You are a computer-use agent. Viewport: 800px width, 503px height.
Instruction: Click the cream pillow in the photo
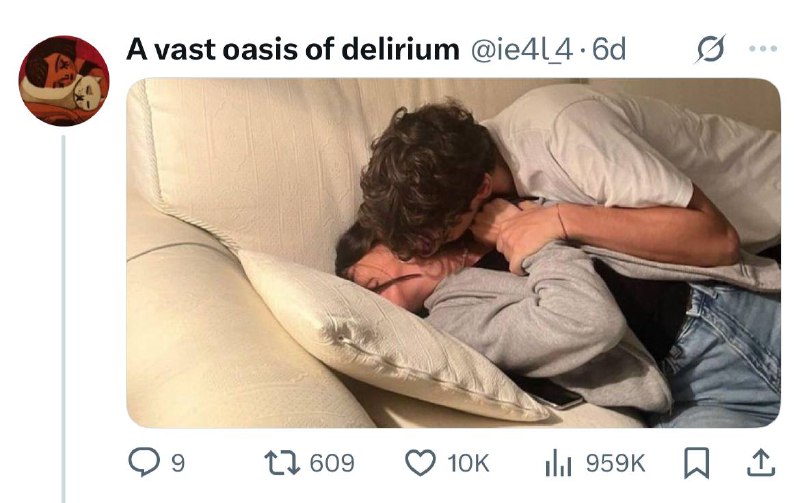pyautogui.click(x=388, y=337)
